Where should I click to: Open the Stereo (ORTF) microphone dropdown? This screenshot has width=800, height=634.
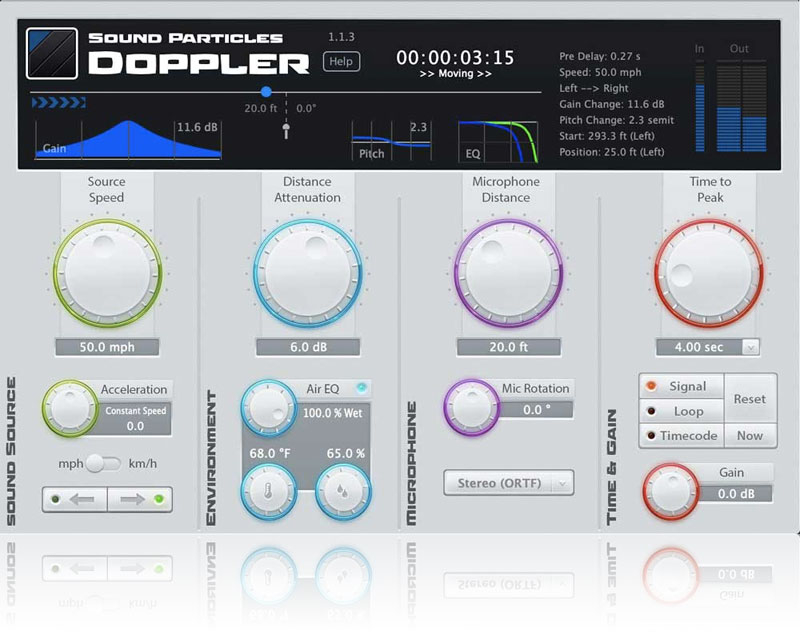[508, 483]
